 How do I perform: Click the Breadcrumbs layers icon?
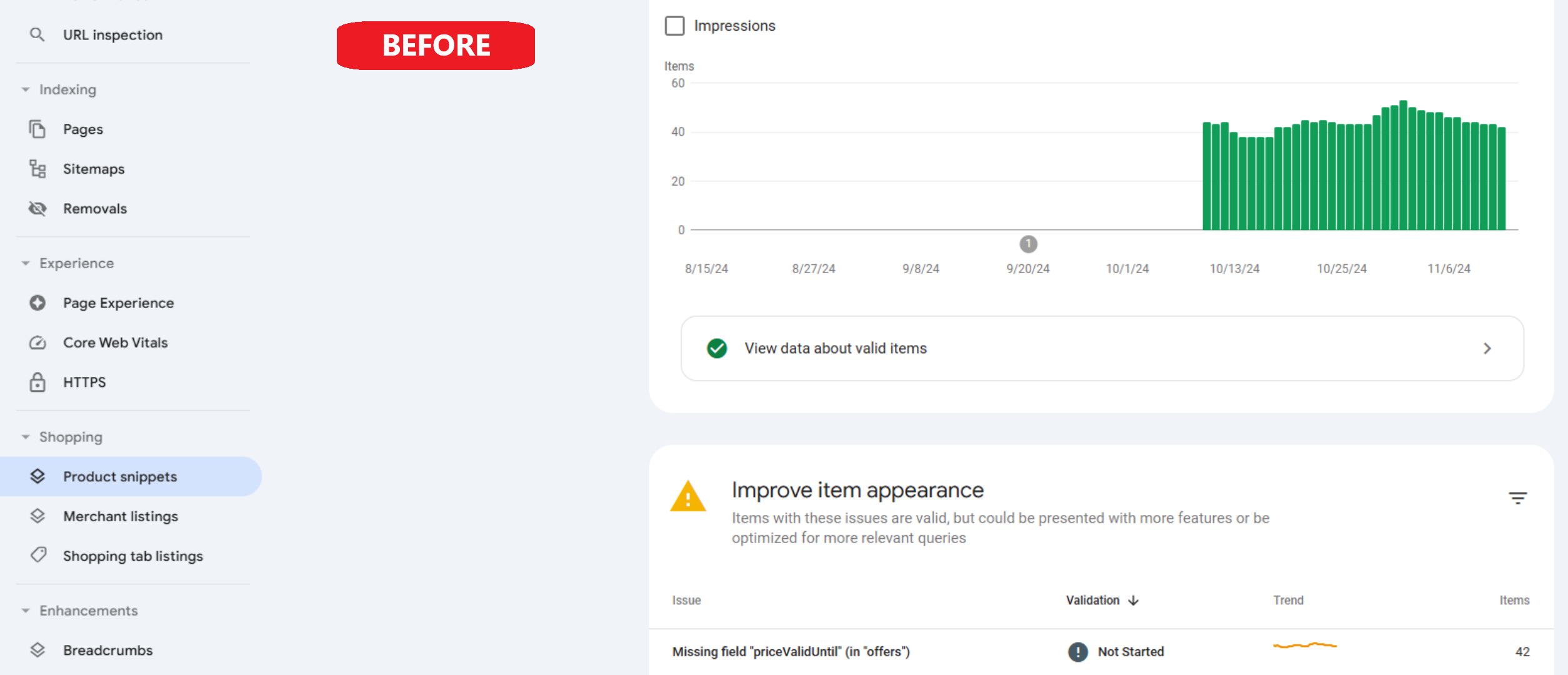pyautogui.click(x=37, y=650)
